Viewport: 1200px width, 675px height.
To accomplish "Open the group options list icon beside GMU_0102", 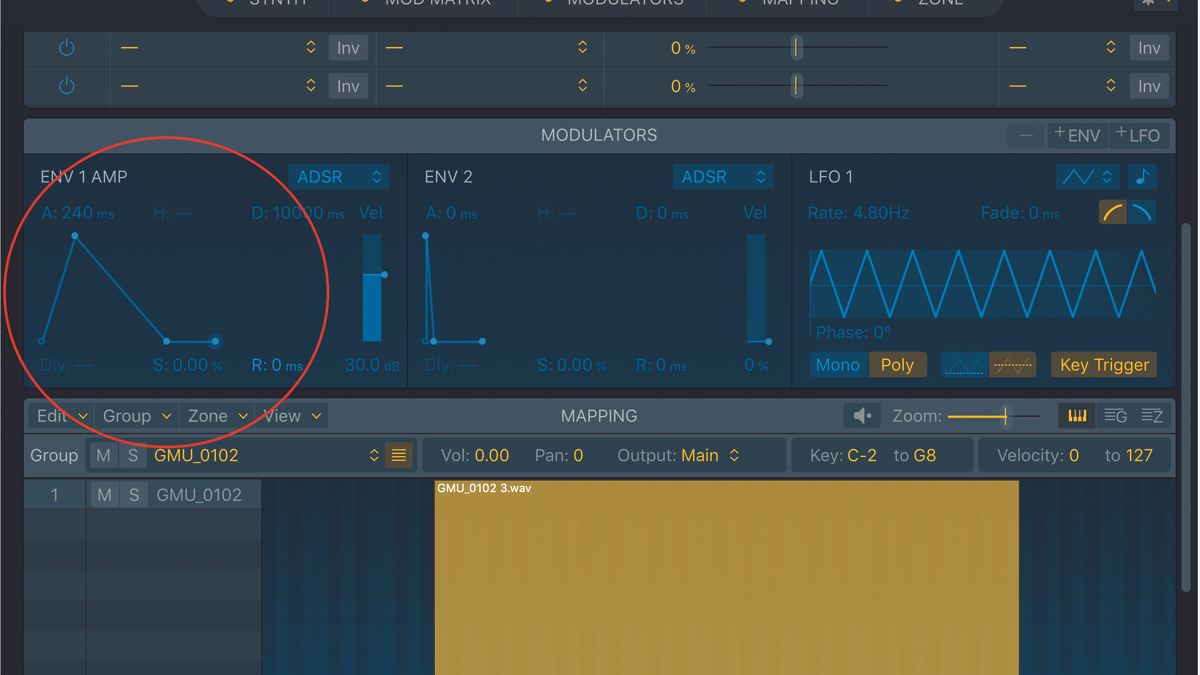I will pos(398,455).
